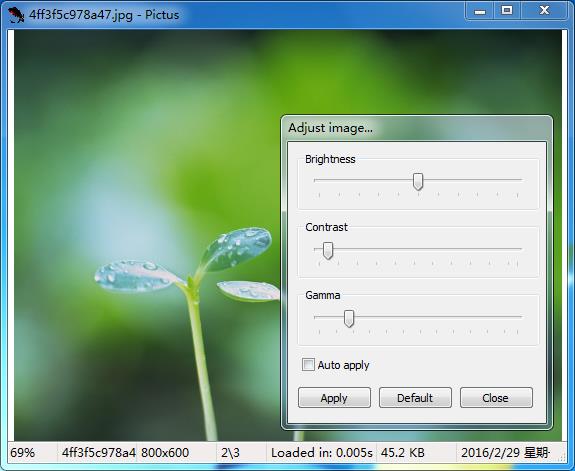Click the Apply button
Viewport: 575px width, 471px height.
pyautogui.click(x=334, y=398)
